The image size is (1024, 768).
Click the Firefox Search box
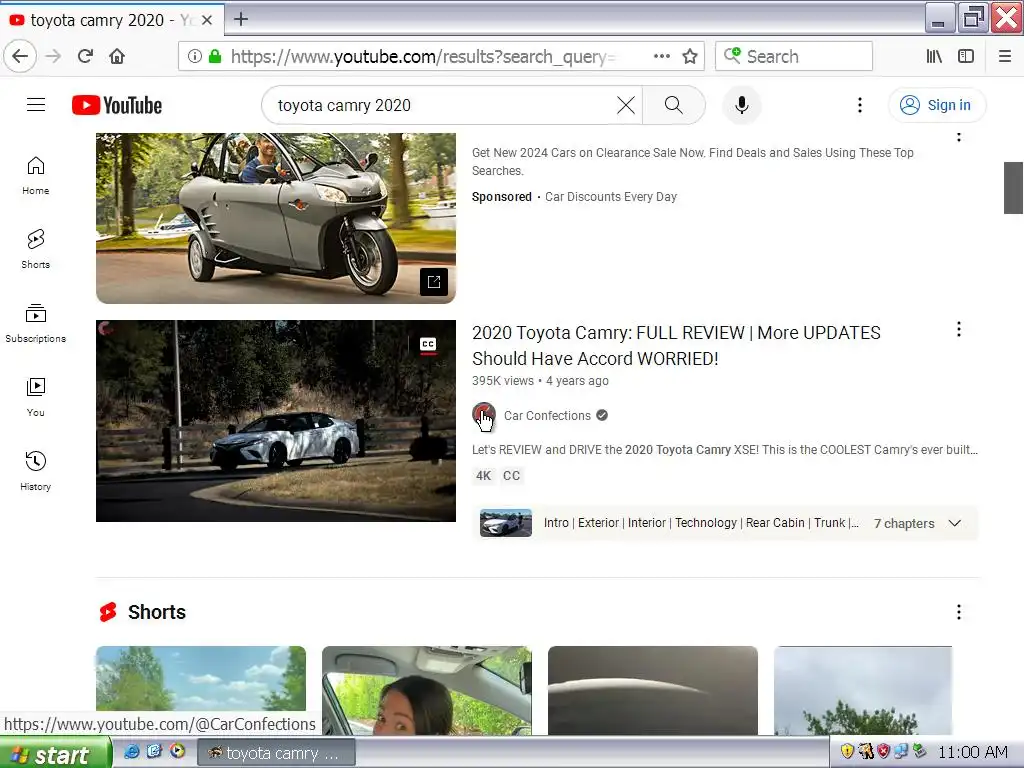pos(794,56)
